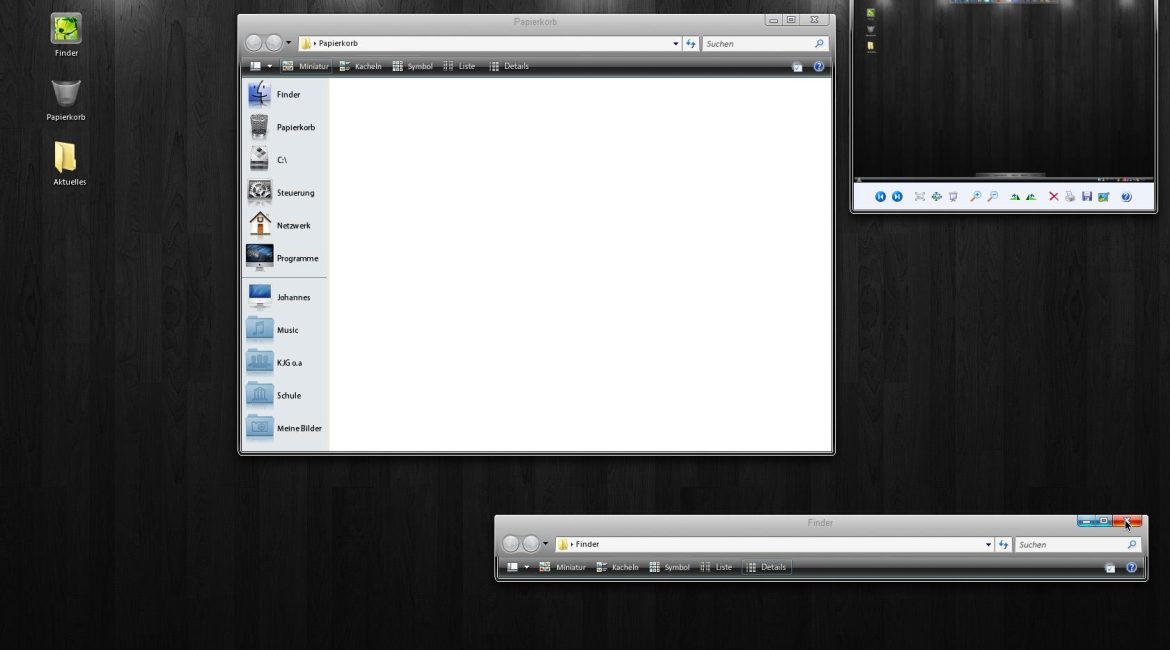The image size is (1170, 650).
Task: Click the Netzwerk house icon in sidebar
Action: click(x=260, y=225)
